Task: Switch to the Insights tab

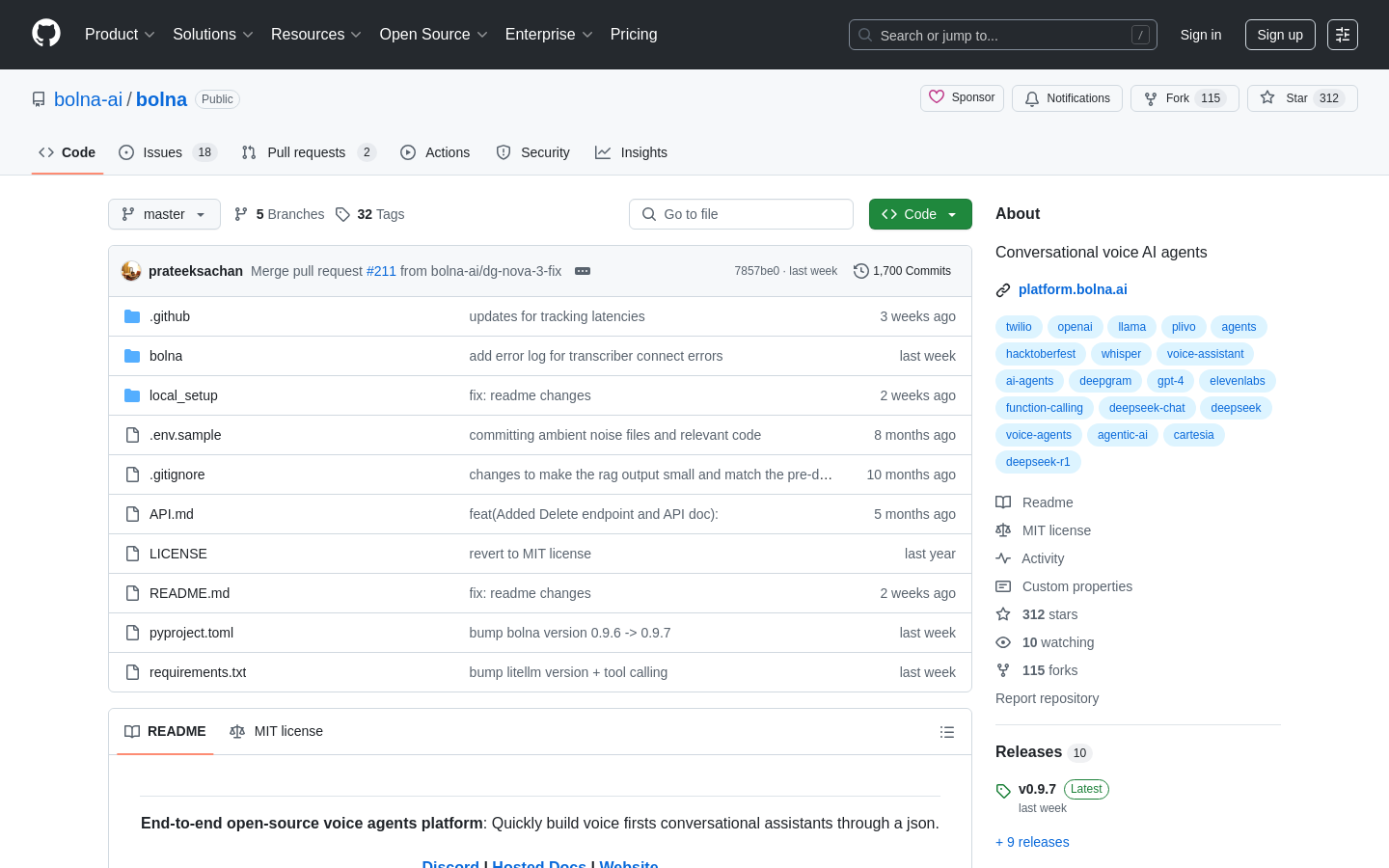Action: [631, 152]
